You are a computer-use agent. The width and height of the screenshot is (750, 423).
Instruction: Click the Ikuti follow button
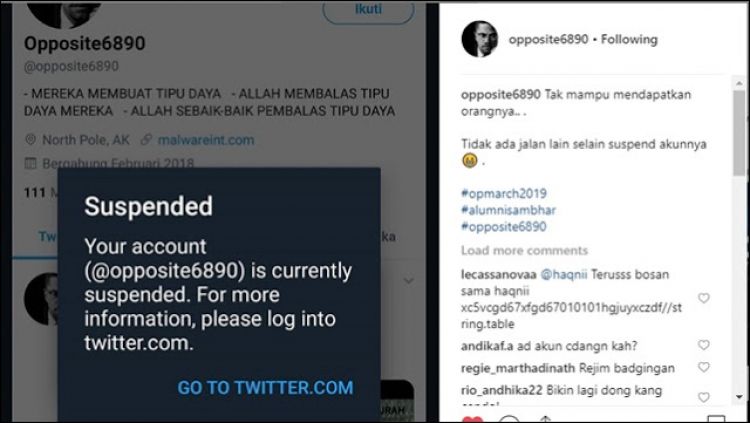coord(368,11)
